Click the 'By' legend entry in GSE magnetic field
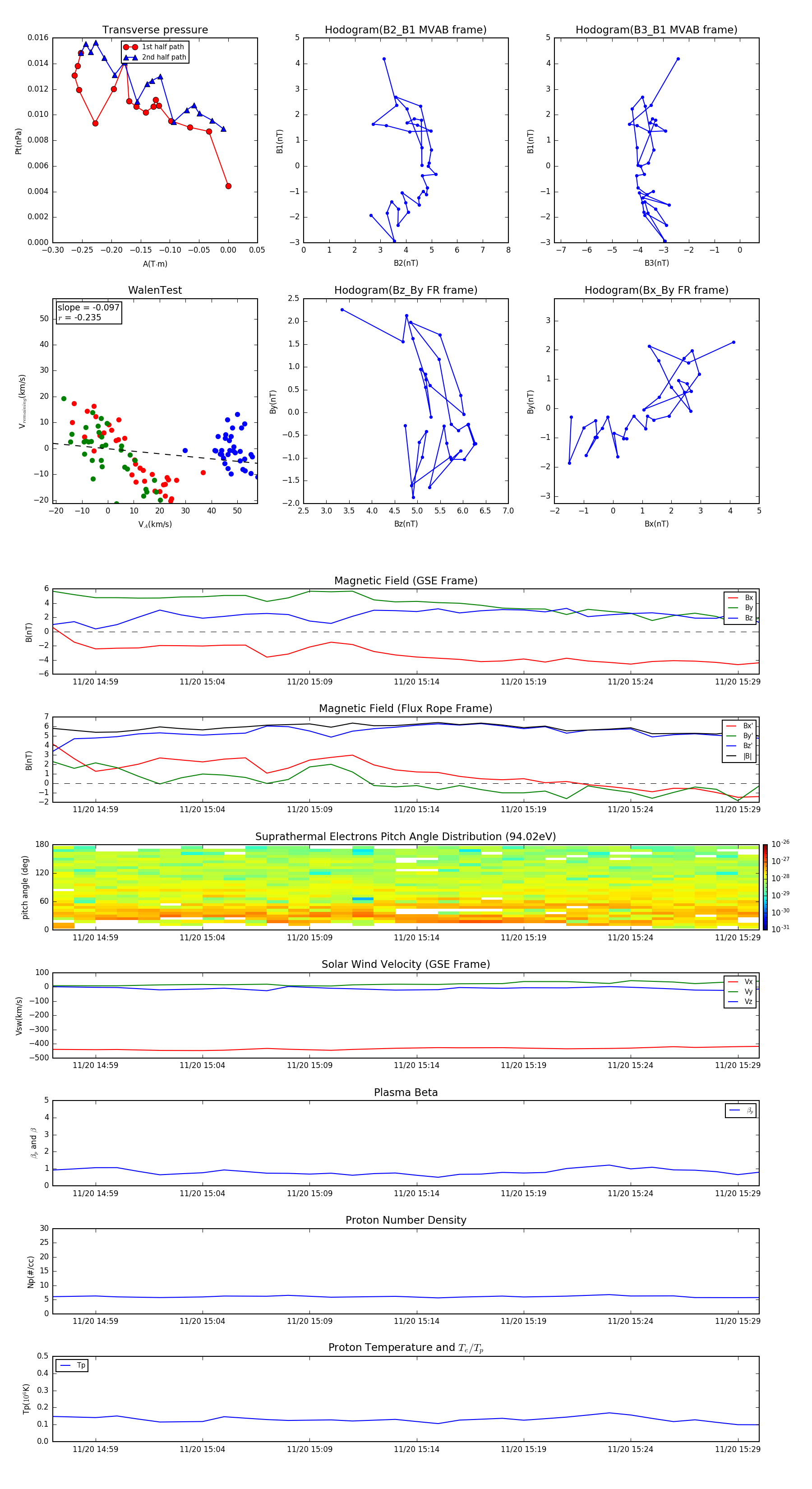The image size is (812, 1489). point(740,607)
